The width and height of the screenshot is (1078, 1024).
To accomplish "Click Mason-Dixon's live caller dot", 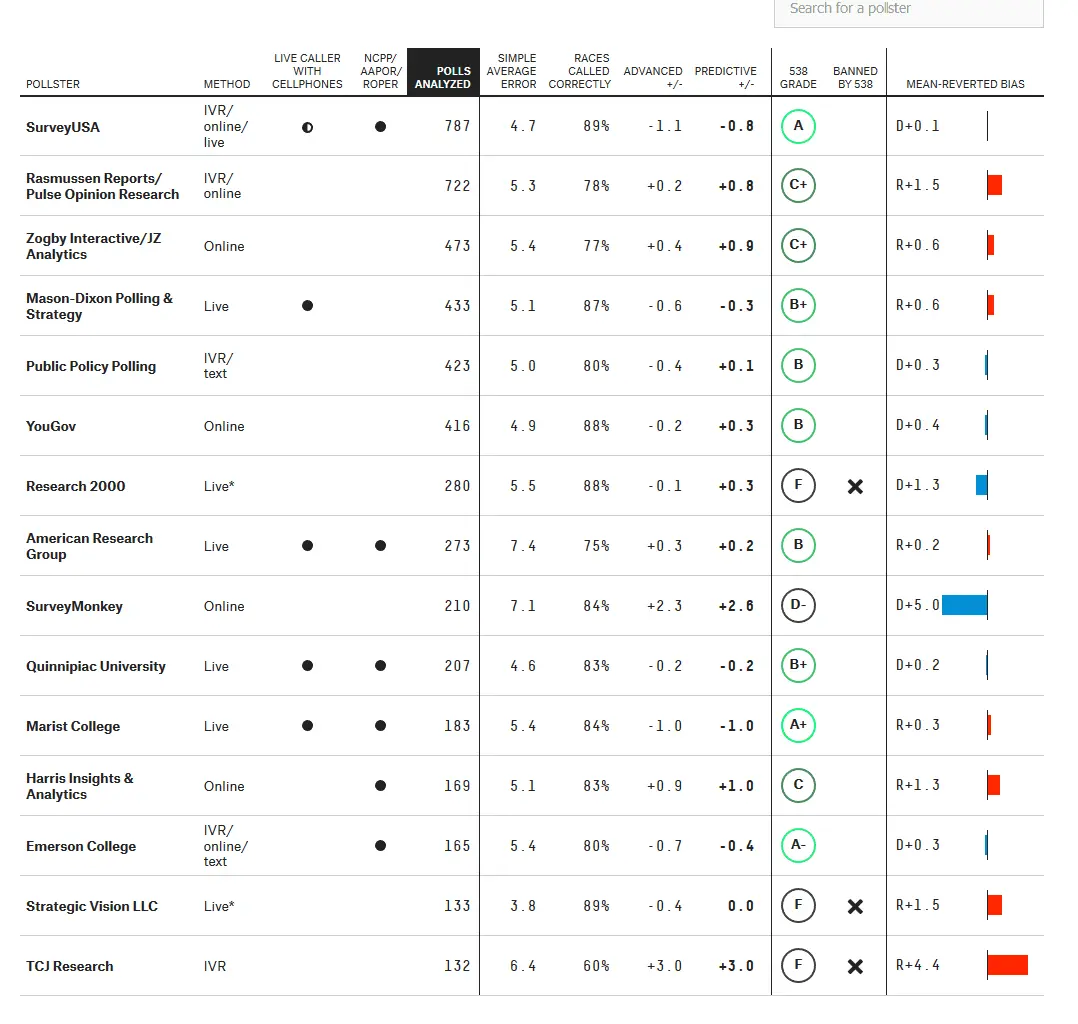I will (x=307, y=305).
